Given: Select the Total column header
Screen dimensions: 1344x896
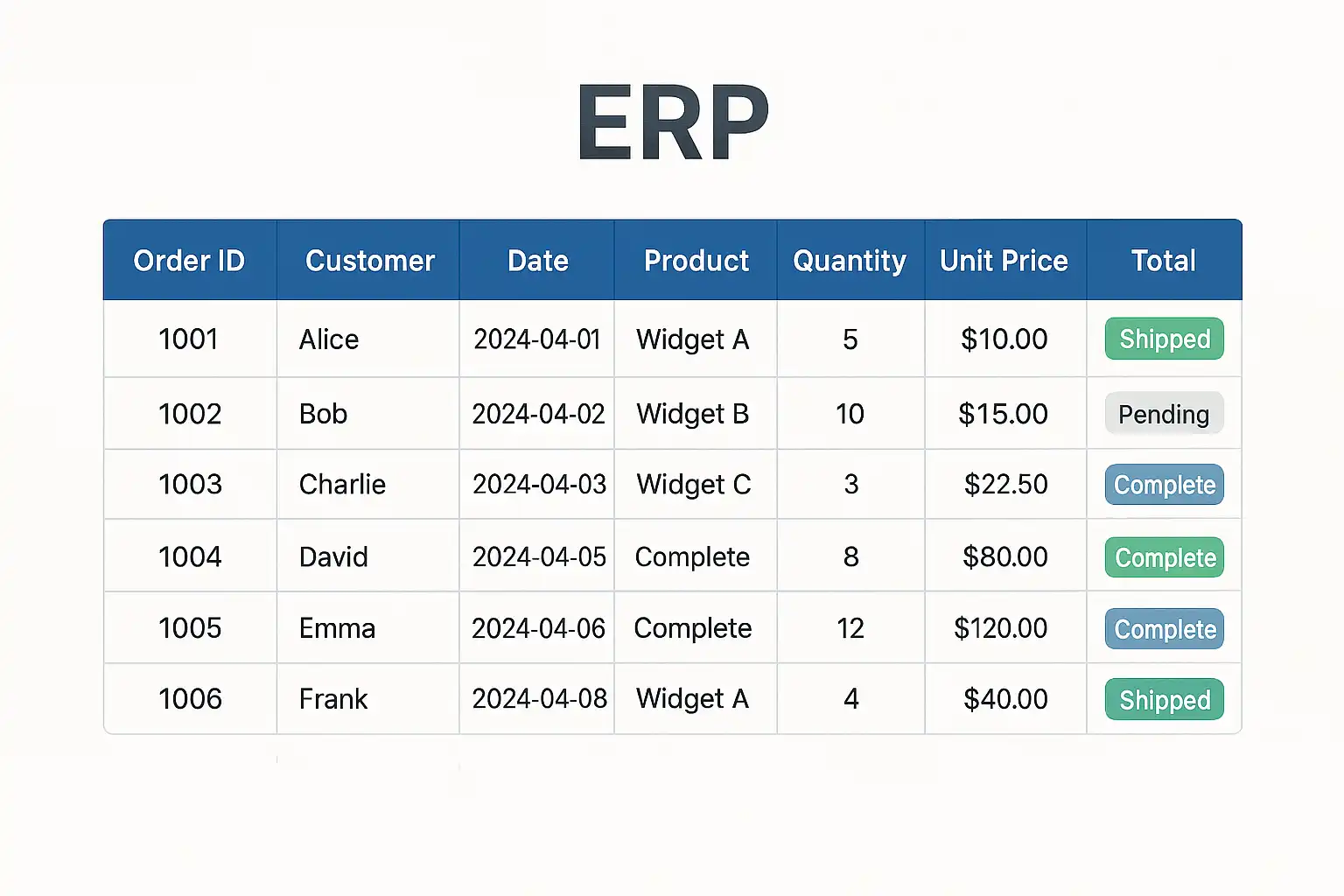Looking at the screenshot, I should pyautogui.click(x=1163, y=261).
